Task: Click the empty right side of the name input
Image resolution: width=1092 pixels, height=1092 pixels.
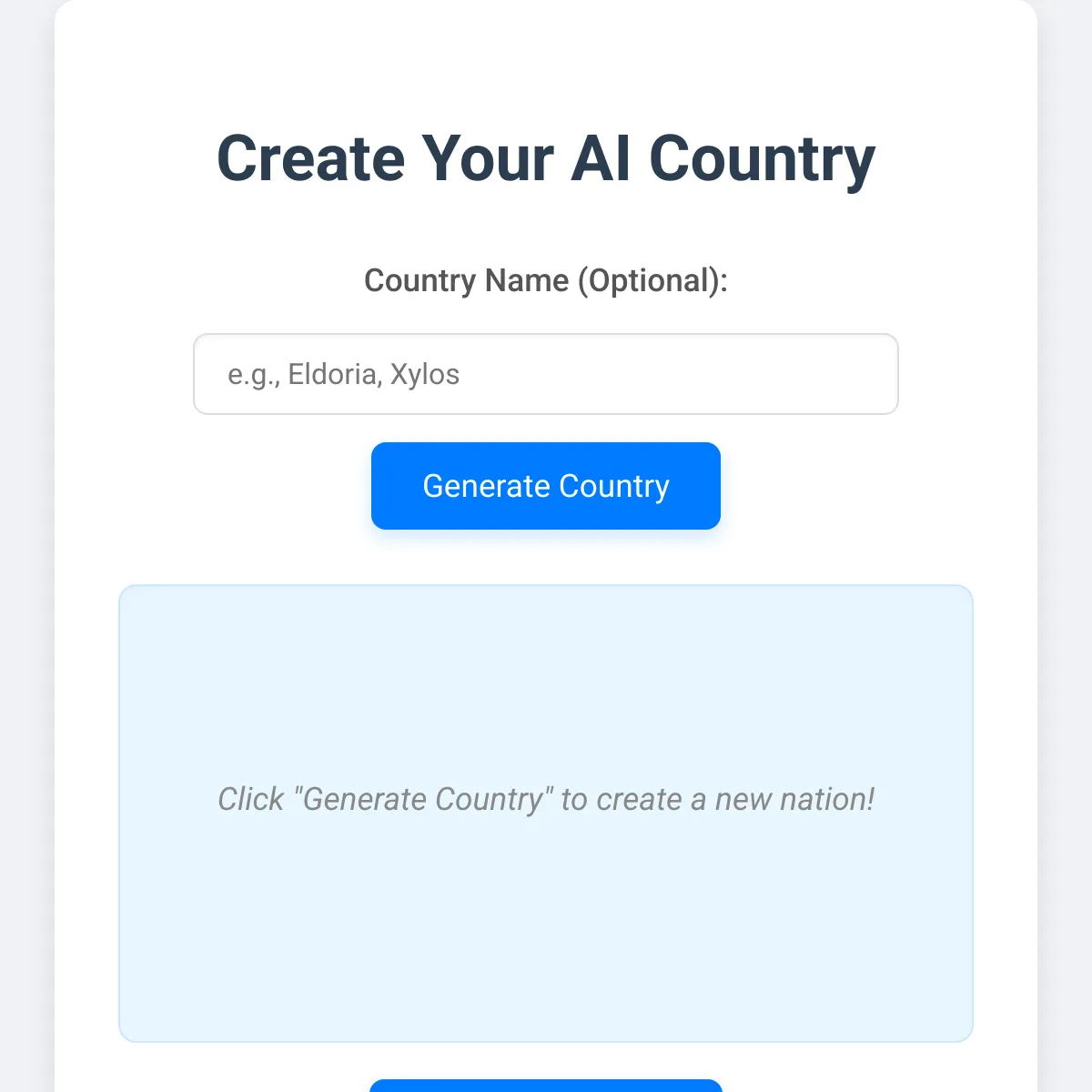Action: point(773,374)
